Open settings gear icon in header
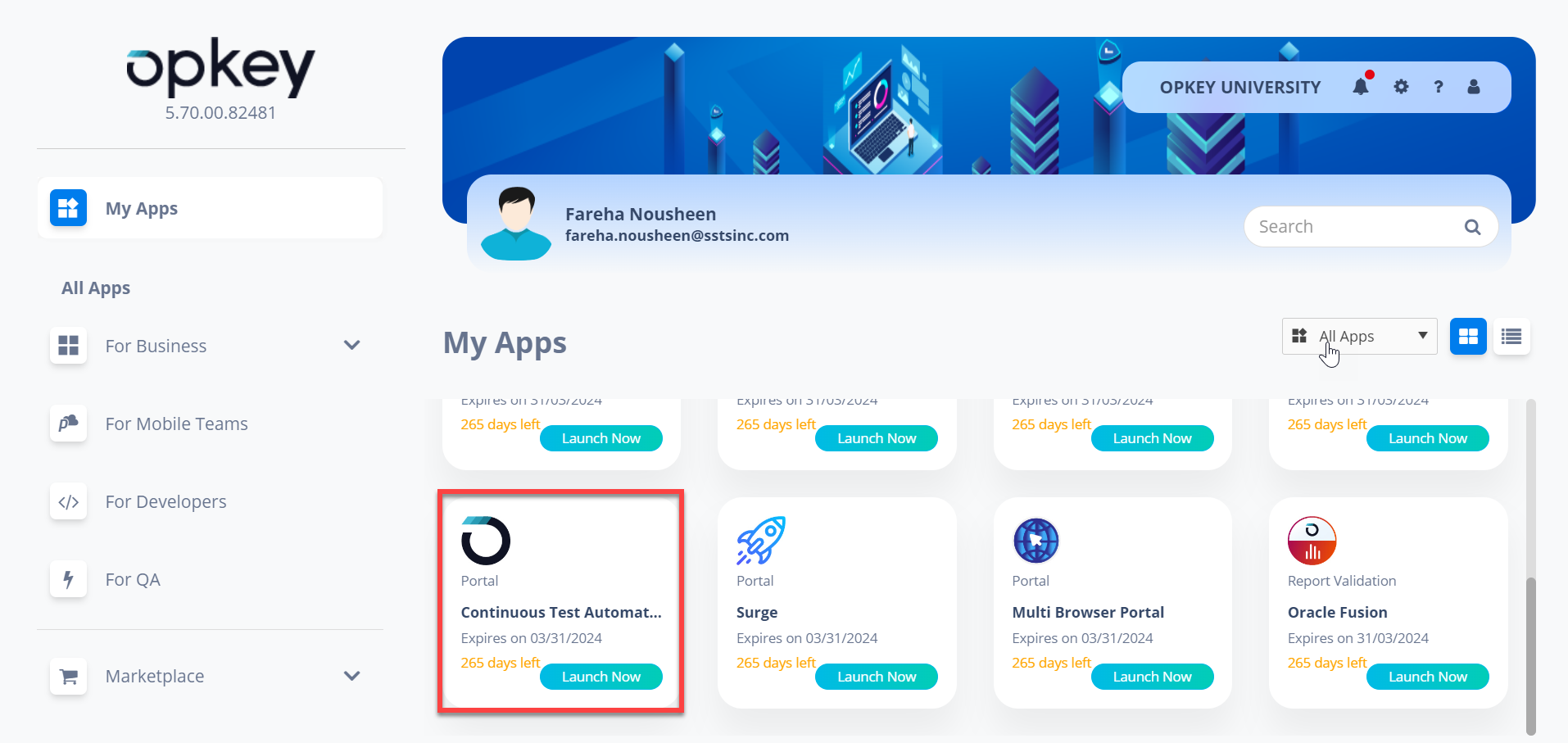Viewport: 1568px width, 743px height. (x=1401, y=86)
